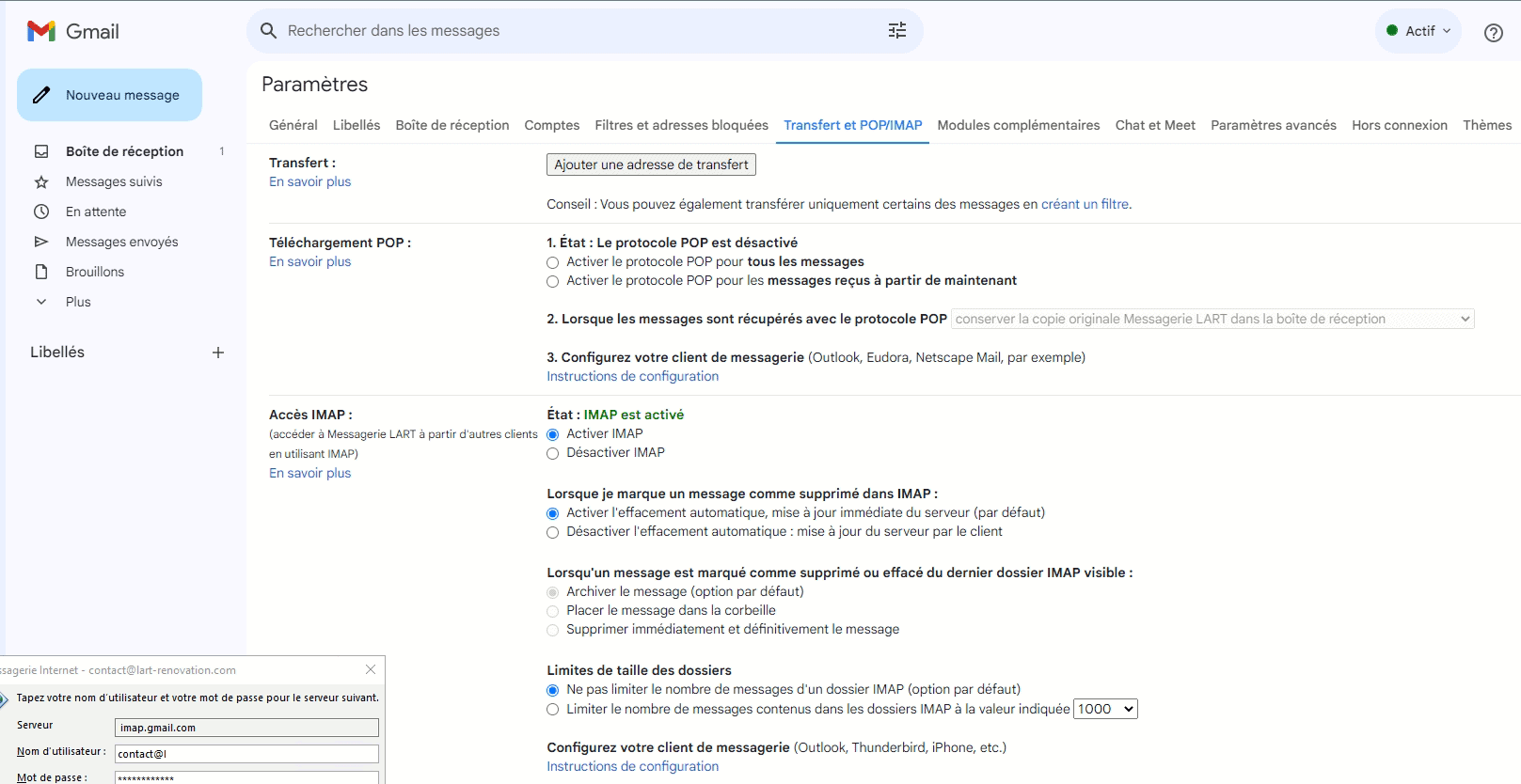Image resolution: width=1521 pixels, height=784 pixels.
Task: Open the Actif status dropdown
Action: 1418,31
